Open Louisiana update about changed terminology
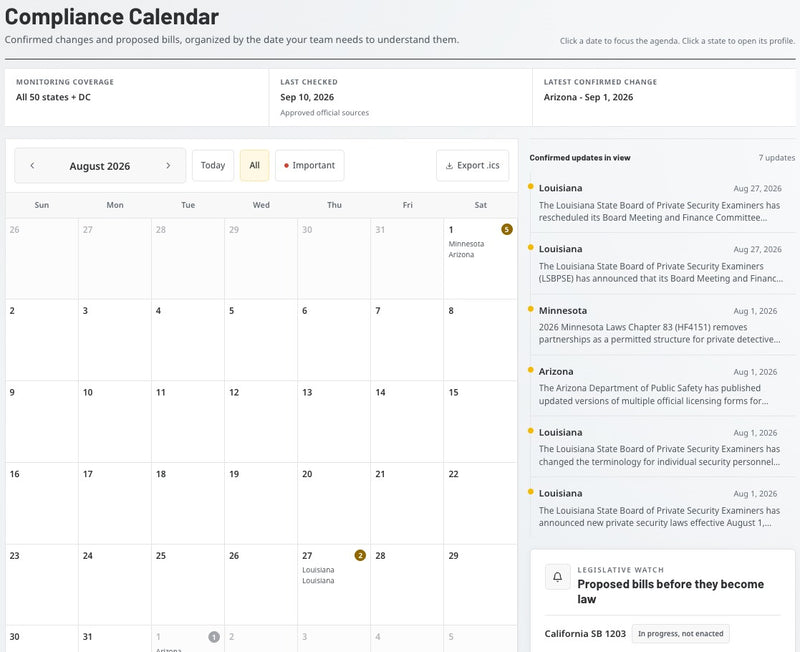Screen dimensions: 800x652 tap(662, 447)
